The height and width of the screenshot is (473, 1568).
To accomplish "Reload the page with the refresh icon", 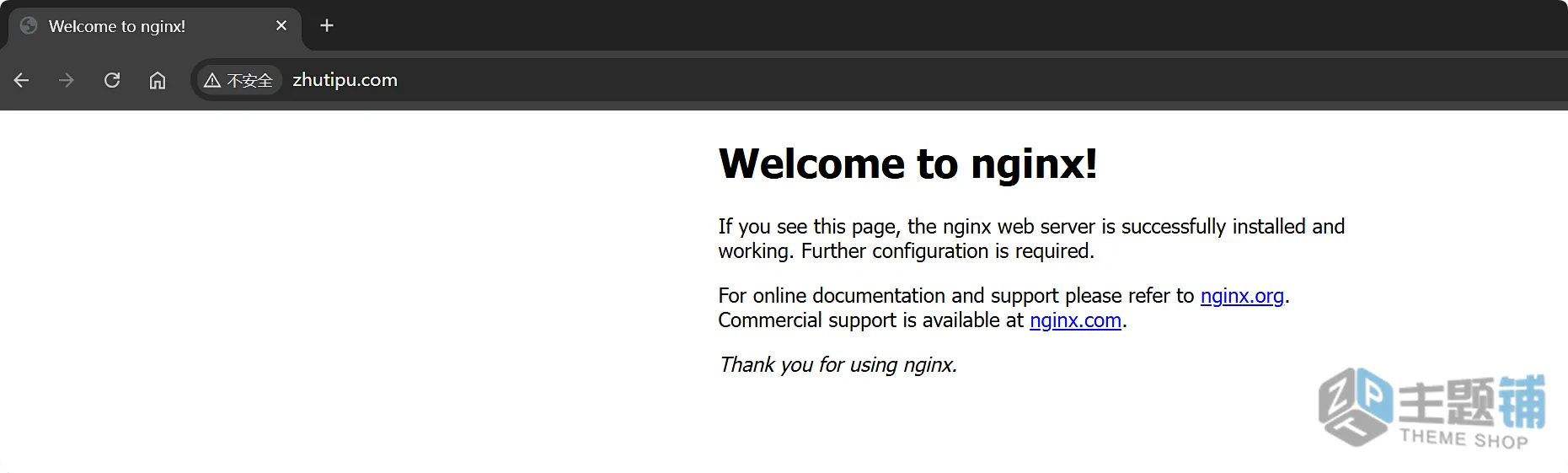I will coord(112,80).
